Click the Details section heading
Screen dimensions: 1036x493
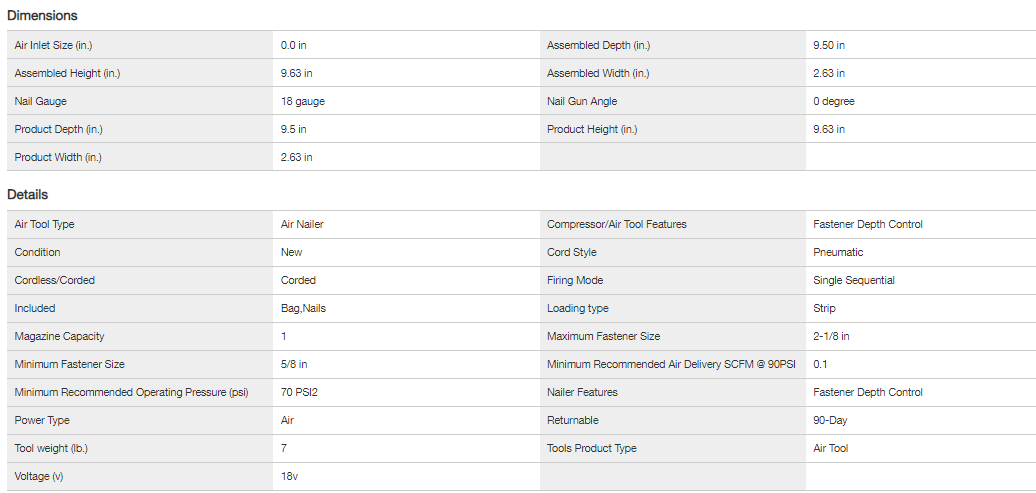(28, 195)
